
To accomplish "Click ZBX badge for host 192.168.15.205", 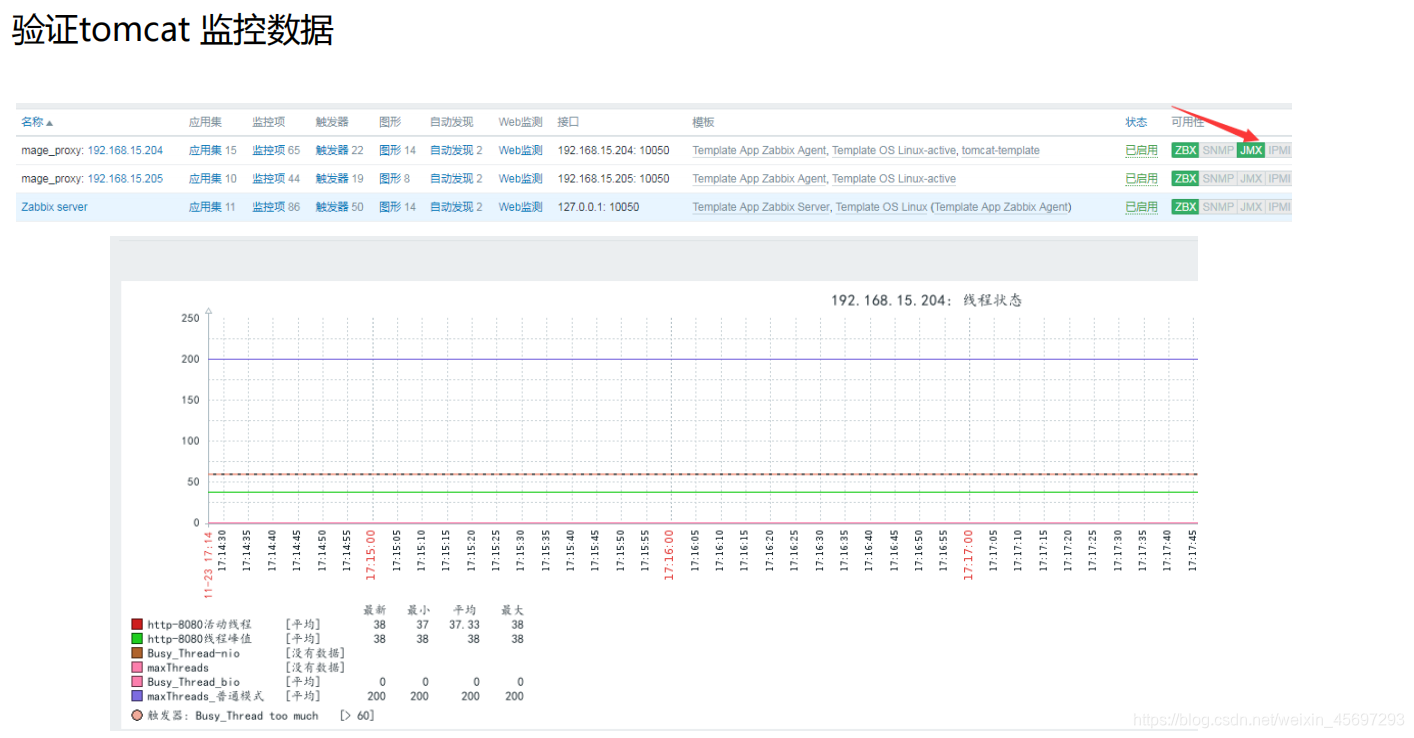I will pyautogui.click(x=1185, y=178).
